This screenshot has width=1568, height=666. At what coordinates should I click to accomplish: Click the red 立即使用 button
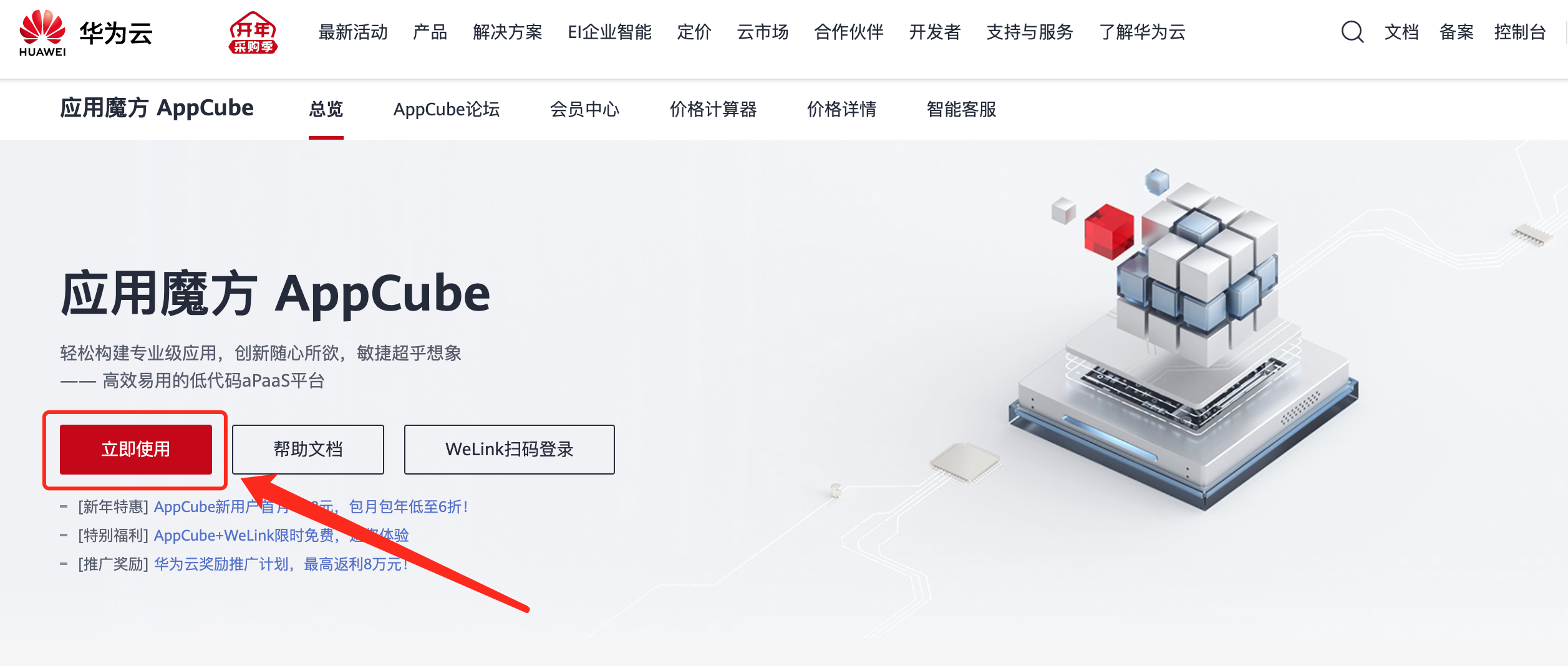[x=136, y=450]
